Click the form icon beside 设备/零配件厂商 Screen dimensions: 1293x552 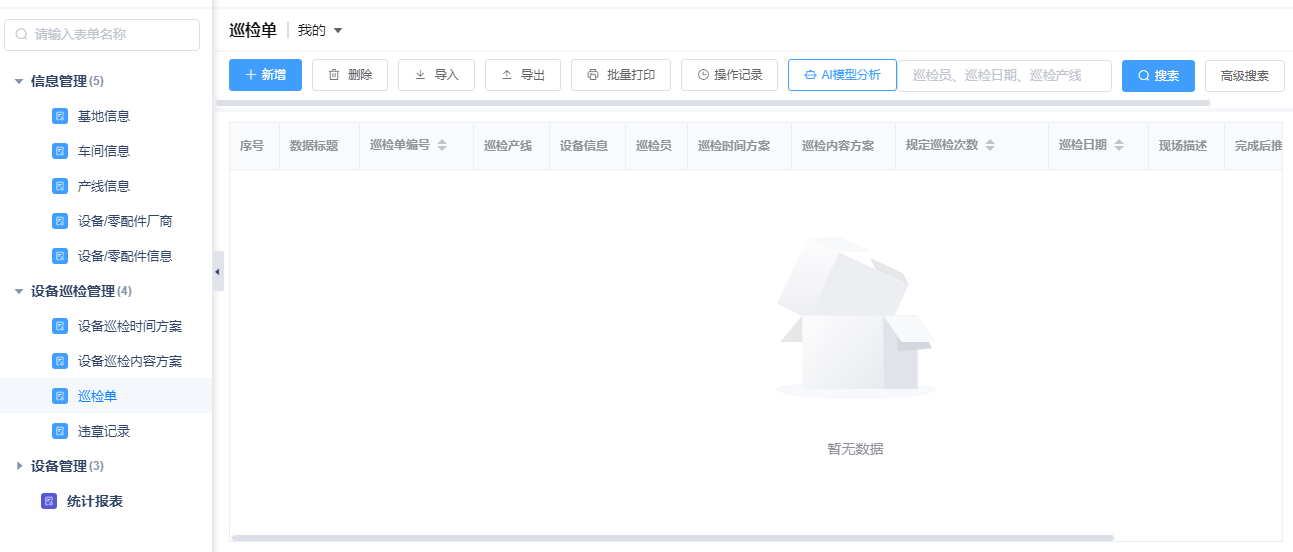(x=60, y=221)
